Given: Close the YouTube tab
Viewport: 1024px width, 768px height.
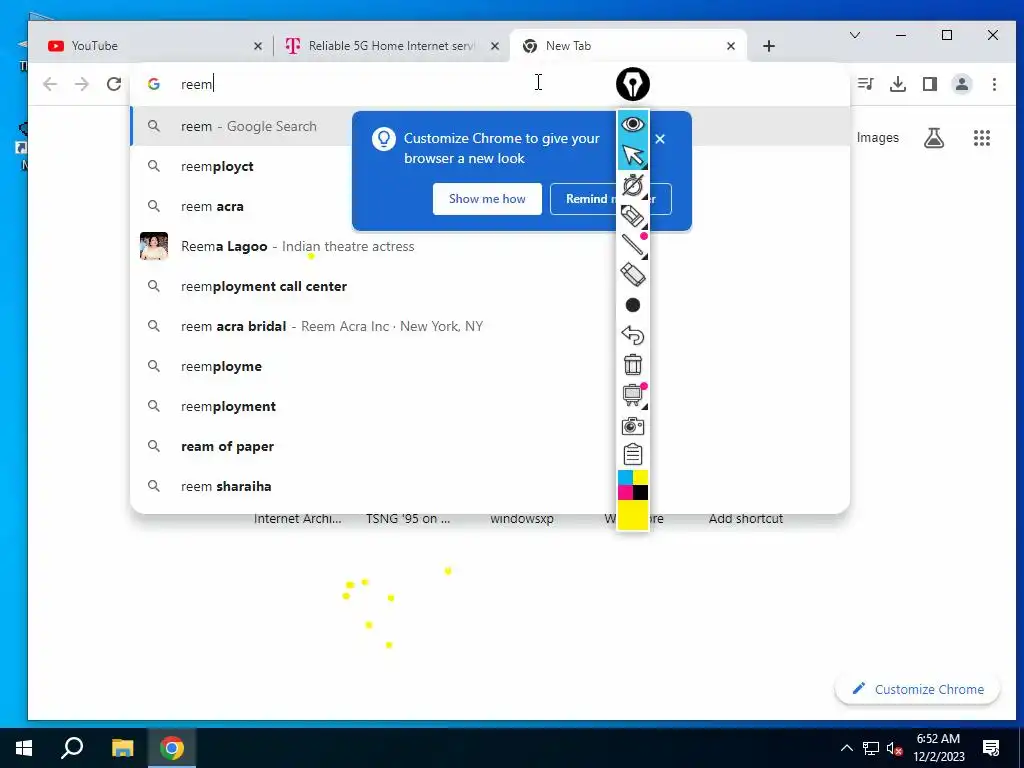Looking at the screenshot, I should [x=257, y=46].
